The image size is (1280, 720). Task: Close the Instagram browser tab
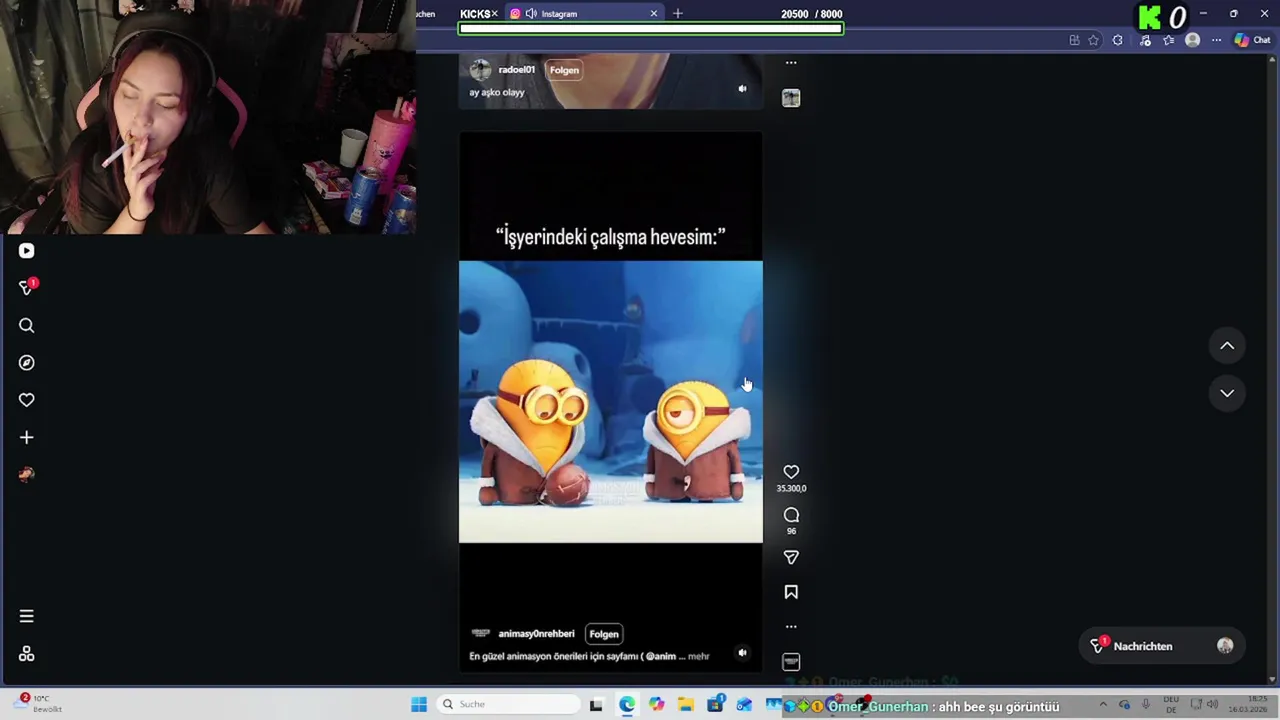click(654, 14)
